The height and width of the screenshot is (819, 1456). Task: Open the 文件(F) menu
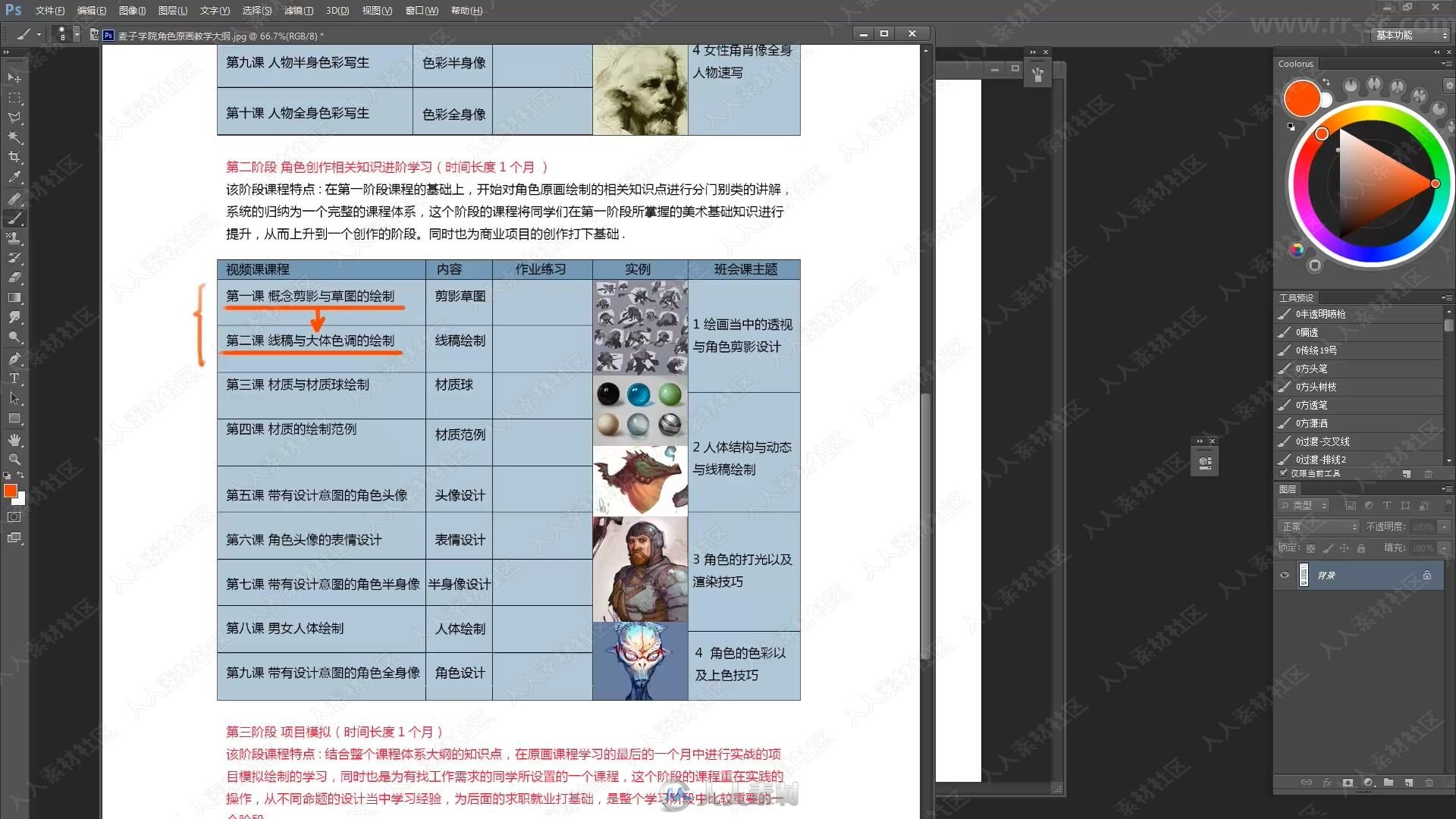49,11
